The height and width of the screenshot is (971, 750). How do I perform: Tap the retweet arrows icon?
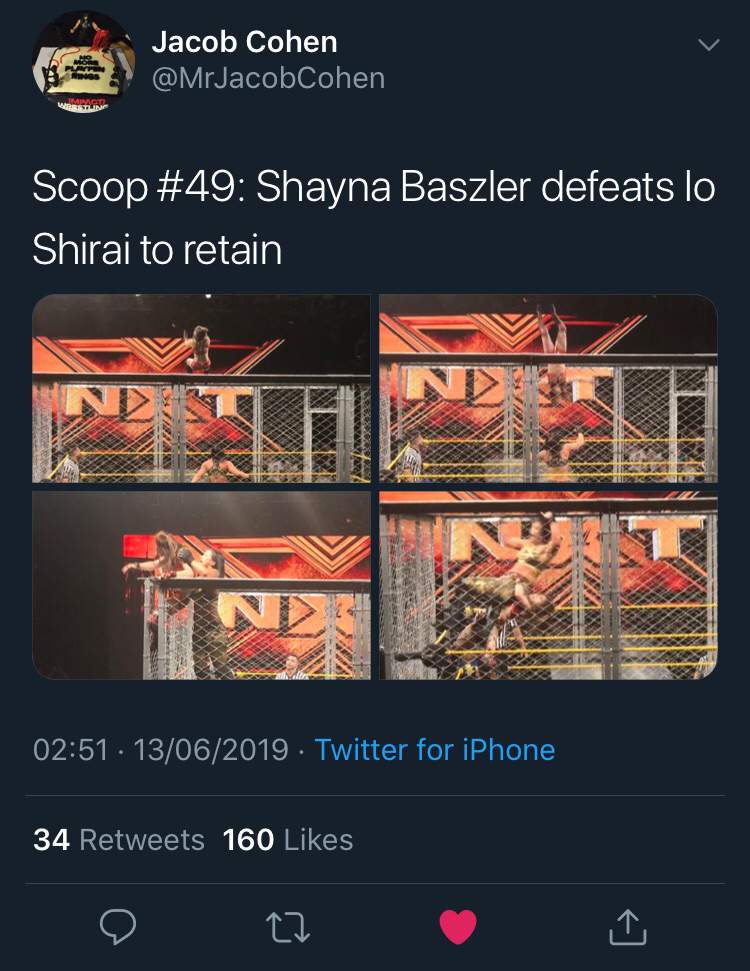point(288,928)
